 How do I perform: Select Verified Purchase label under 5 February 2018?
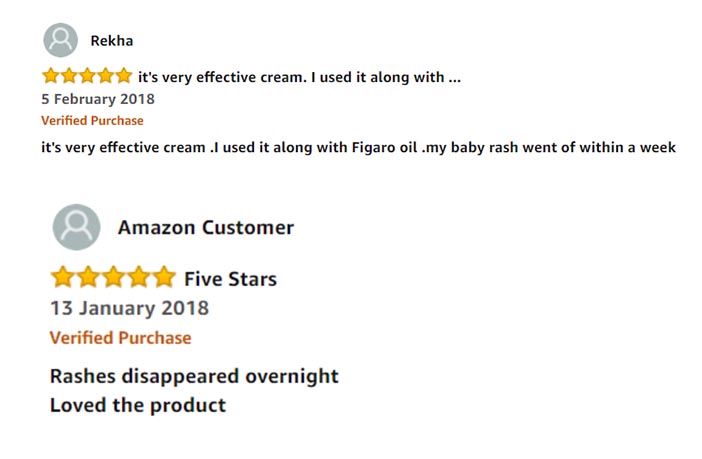[92, 120]
